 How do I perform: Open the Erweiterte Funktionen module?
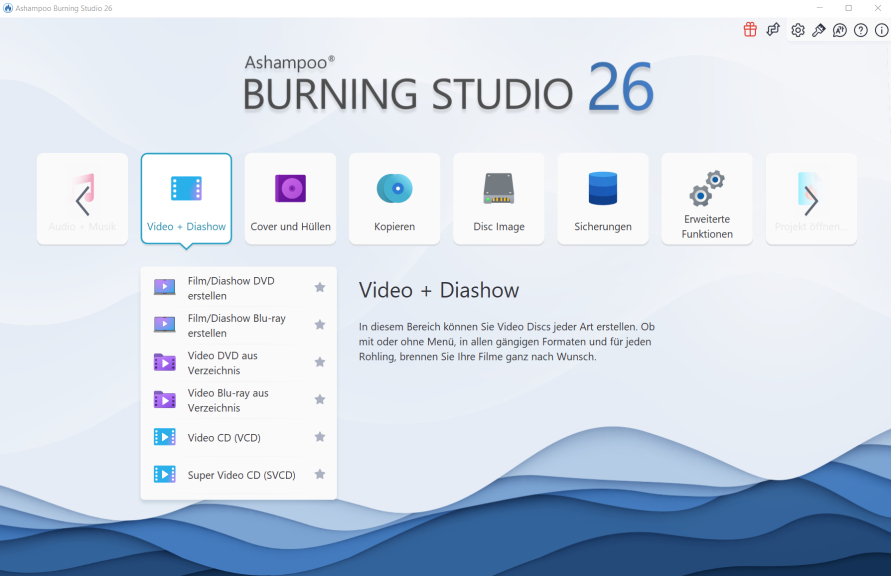coord(706,197)
